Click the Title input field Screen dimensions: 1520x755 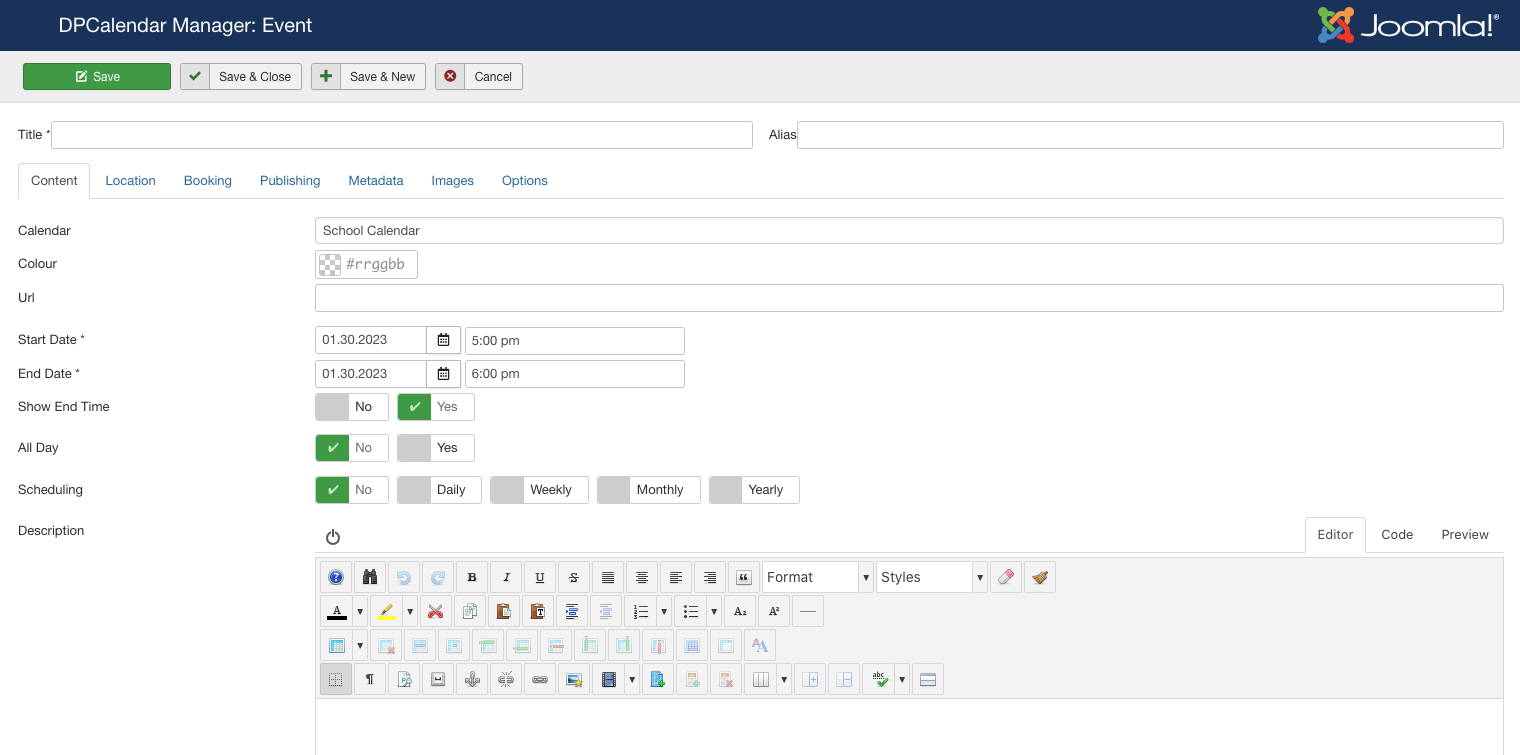[x=402, y=135]
